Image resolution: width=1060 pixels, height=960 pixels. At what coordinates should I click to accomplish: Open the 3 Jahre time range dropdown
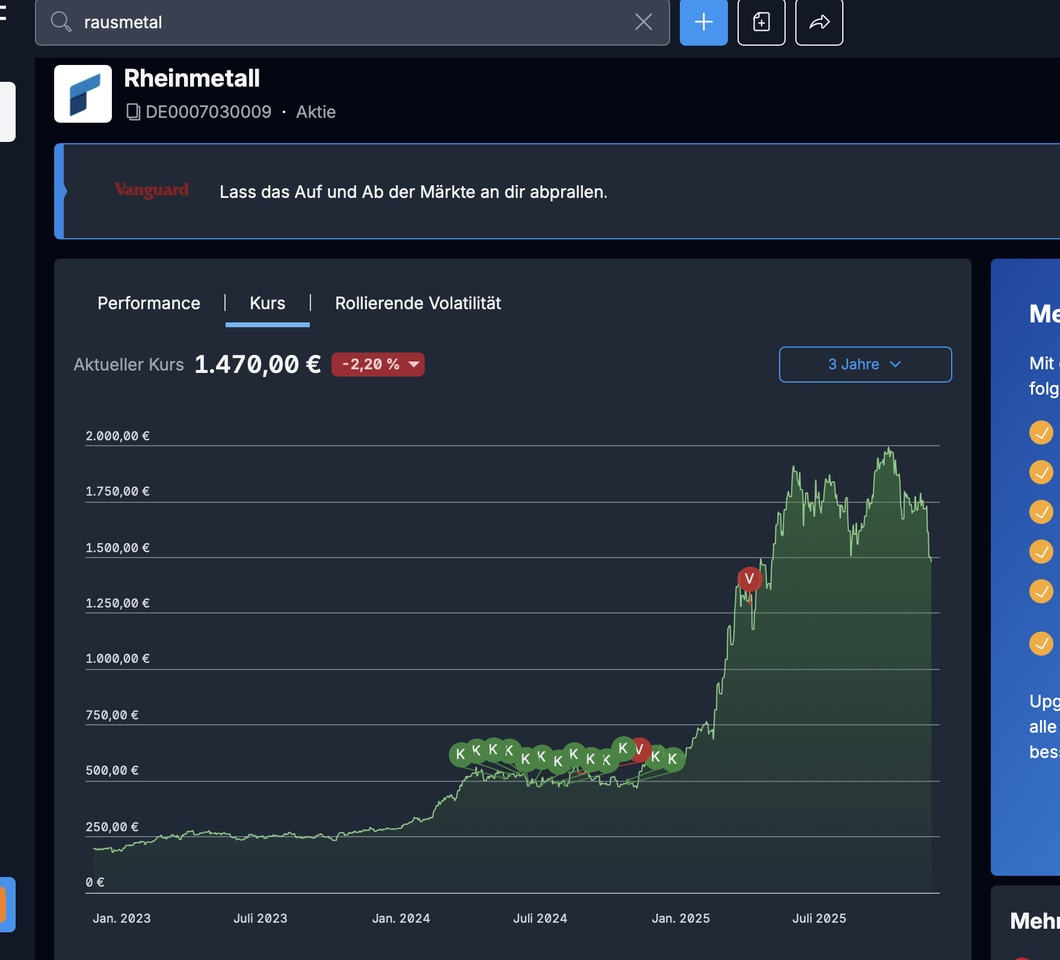click(865, 364)
